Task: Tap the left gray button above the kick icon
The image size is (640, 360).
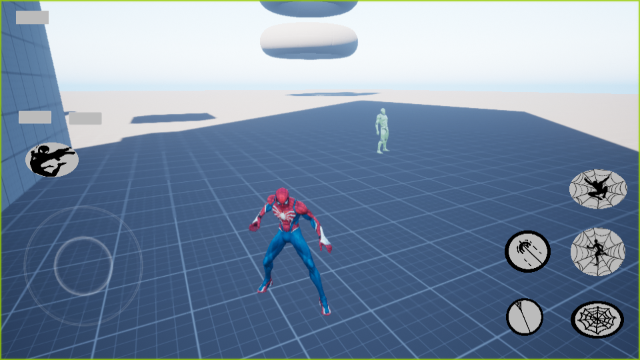Action: tap(35, 117)
